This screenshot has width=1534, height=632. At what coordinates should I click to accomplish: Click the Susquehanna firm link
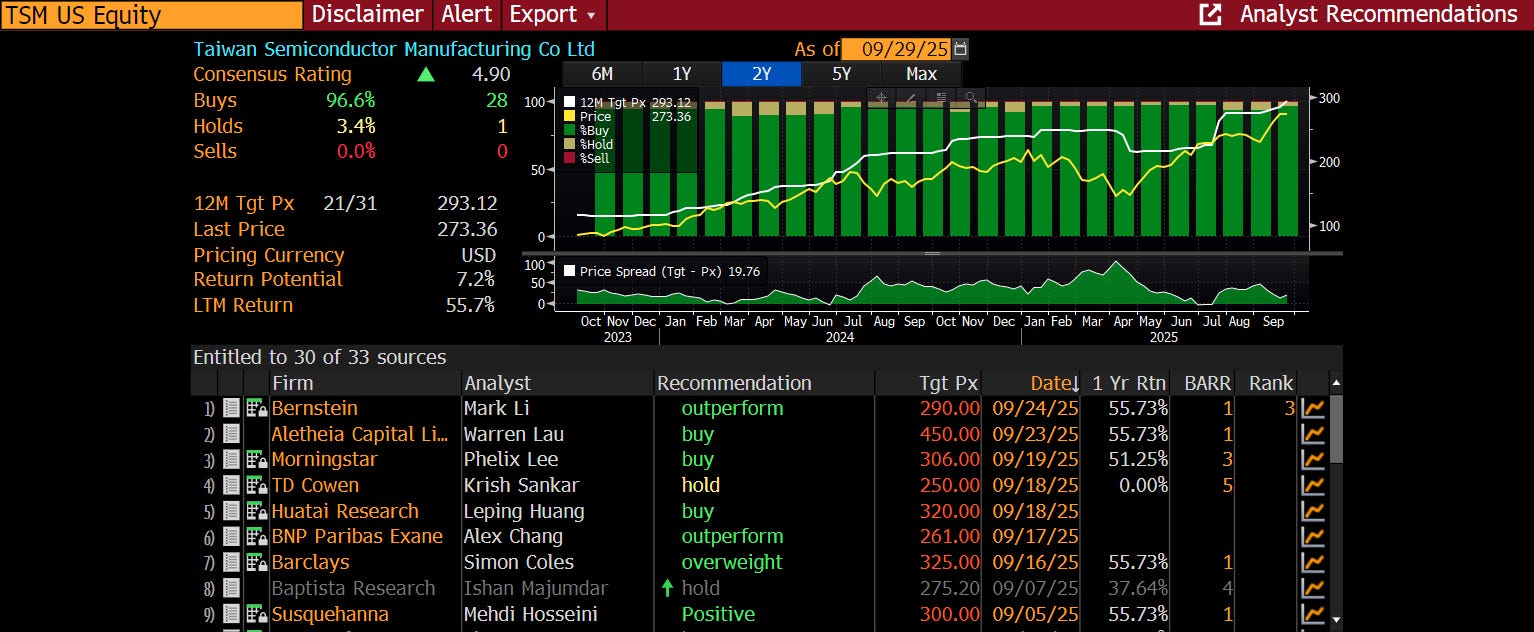point(330,614)
